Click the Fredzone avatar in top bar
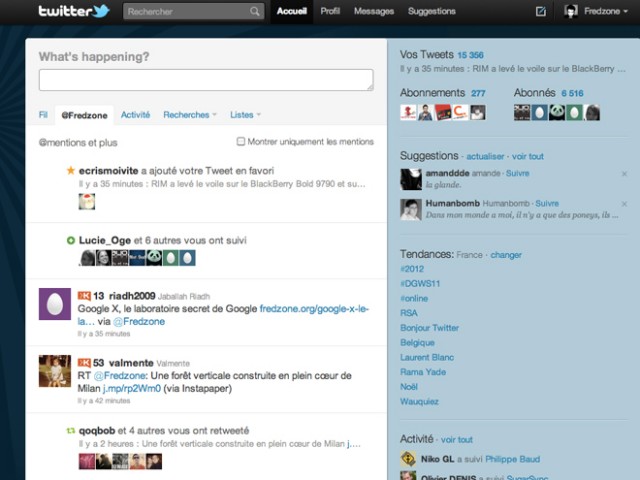Viewport: 640px width, 480px height. click(571, 11)
